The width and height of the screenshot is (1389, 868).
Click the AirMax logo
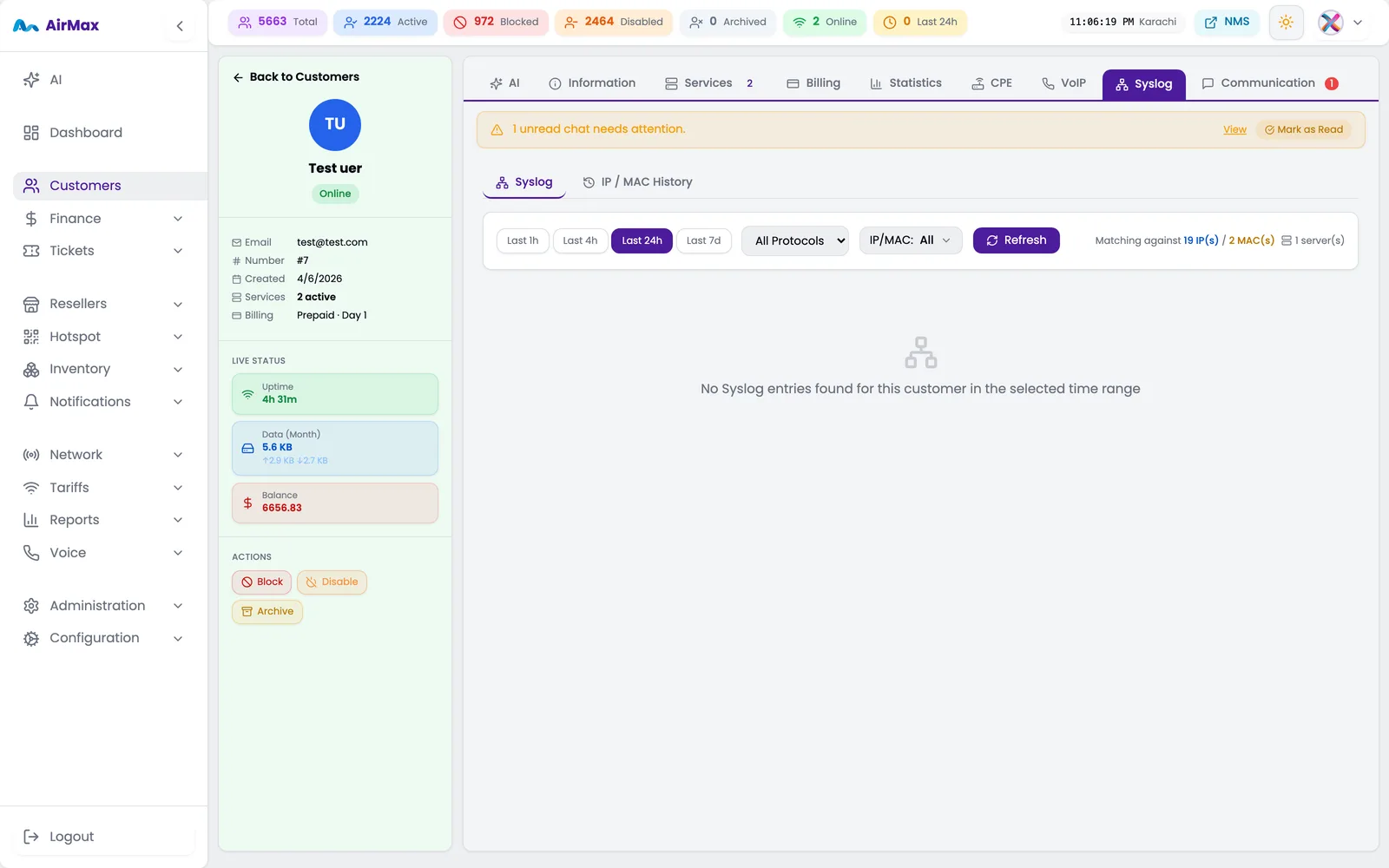tap(56, 25)
